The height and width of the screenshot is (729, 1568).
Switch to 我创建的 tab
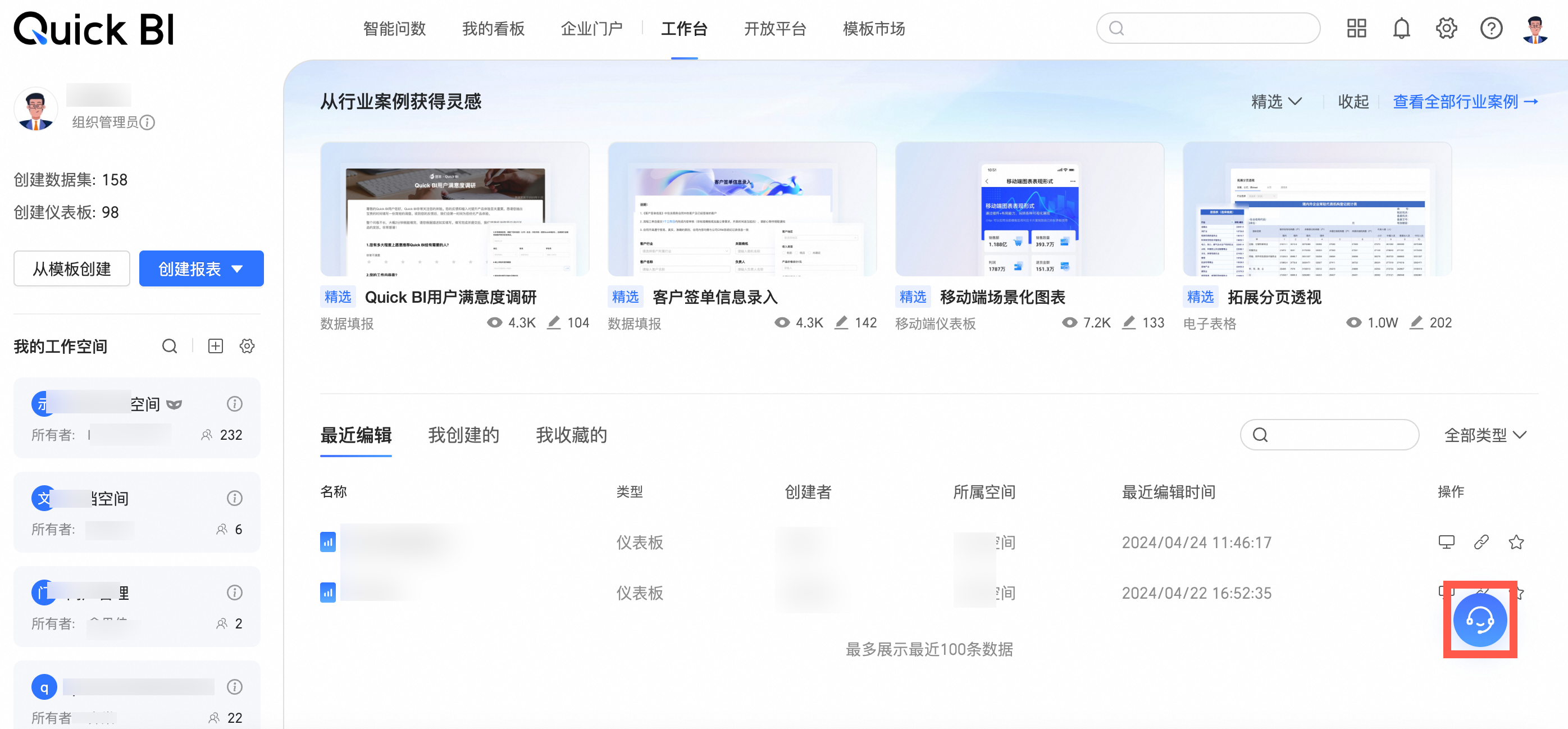[x=463, y=435]
